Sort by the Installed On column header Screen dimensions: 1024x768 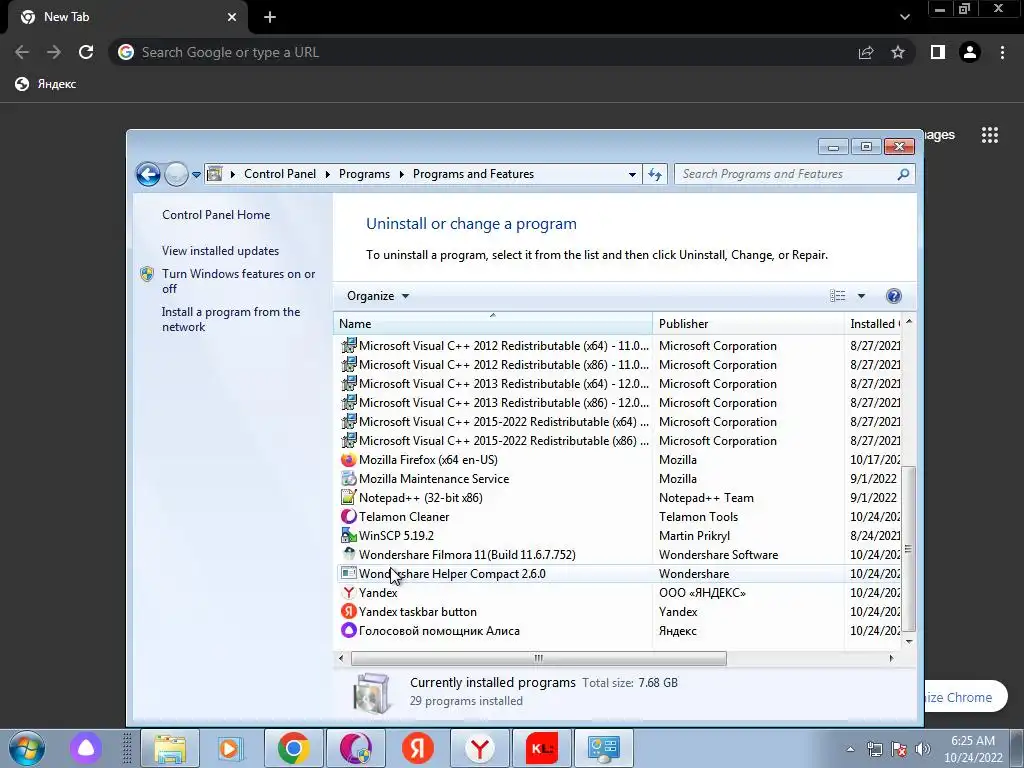coord(873,323)
